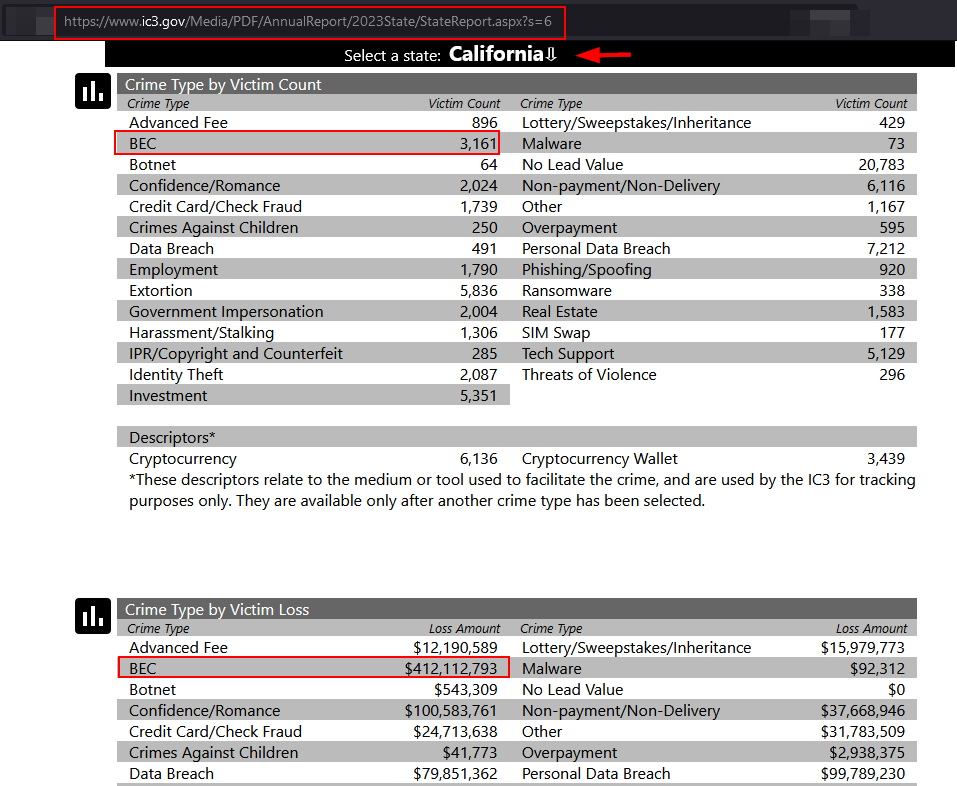Select the Tech Support row
Screen dimensions: 957x786
568,354
